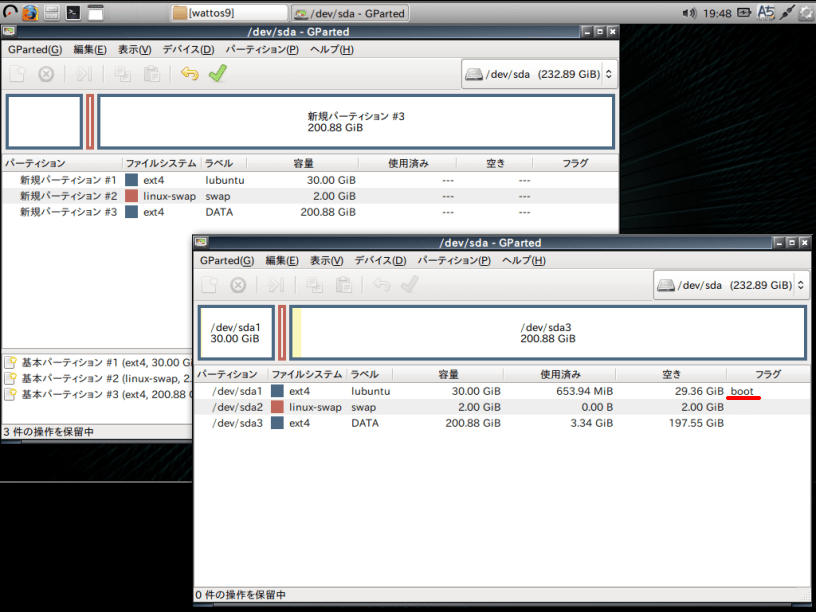The image size is (816, 612).
Task: Click the greyed Apply checkmark in front window
Action: coord(410,284)
